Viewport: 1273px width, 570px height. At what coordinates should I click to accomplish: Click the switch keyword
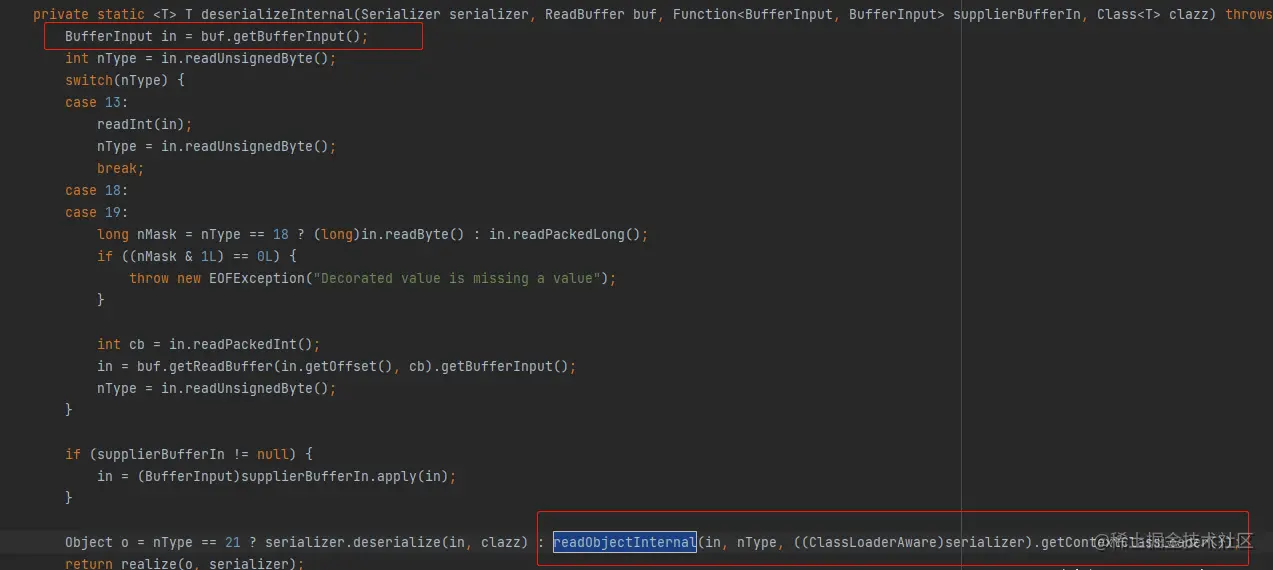89,80
